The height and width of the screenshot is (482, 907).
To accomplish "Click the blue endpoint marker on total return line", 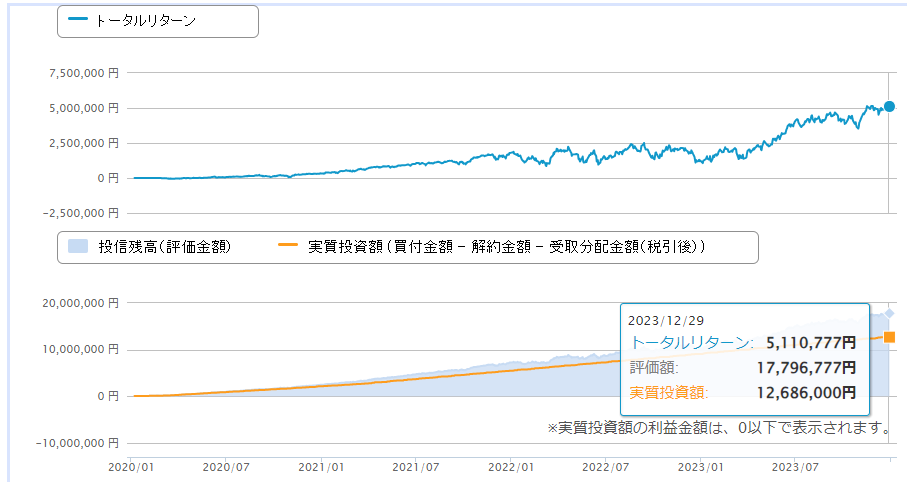I will (889, 106).
